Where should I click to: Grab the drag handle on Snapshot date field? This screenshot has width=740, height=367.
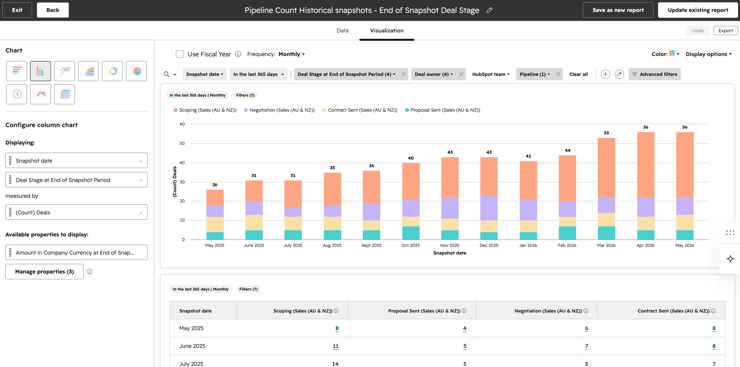click(10, 161)
